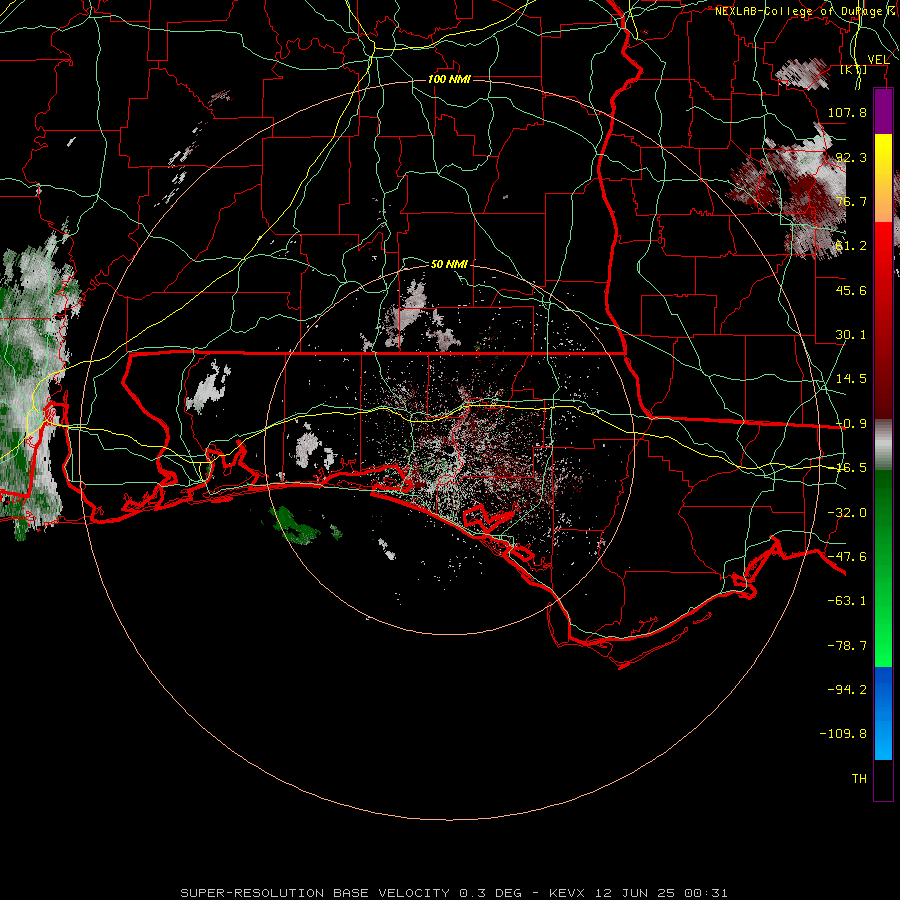The width and height of the screenshot is (900, 900).
Task: Select the -47.6 value on velocity scale
Action: 847,557
